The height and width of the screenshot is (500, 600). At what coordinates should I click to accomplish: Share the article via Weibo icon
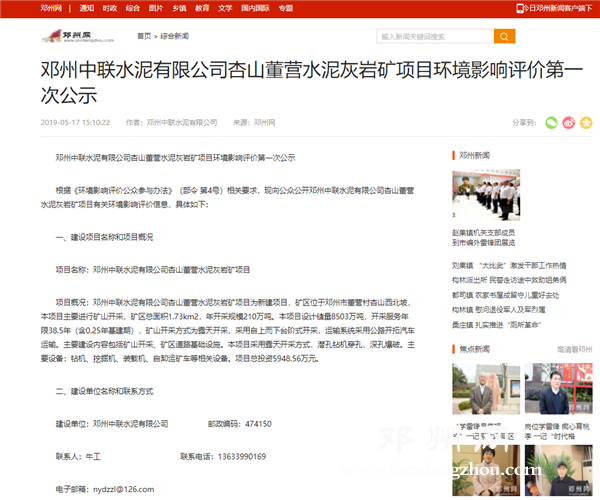(x=569, y=122)
